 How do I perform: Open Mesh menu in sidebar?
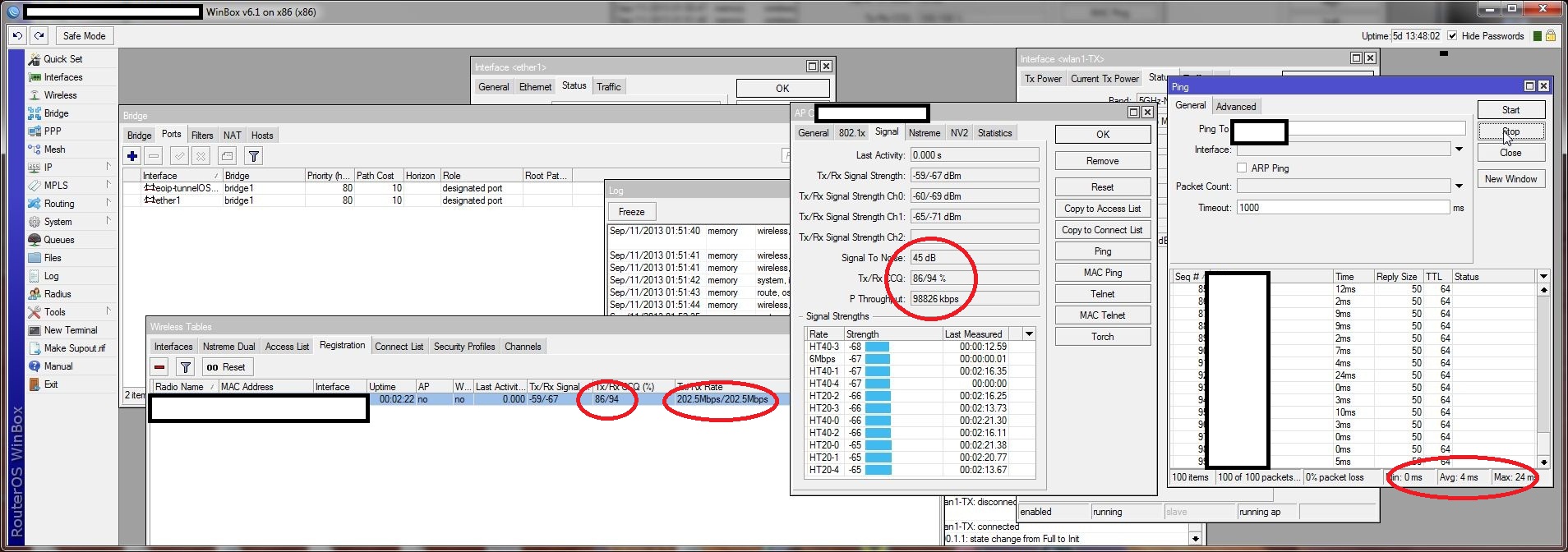coord(54,149)
